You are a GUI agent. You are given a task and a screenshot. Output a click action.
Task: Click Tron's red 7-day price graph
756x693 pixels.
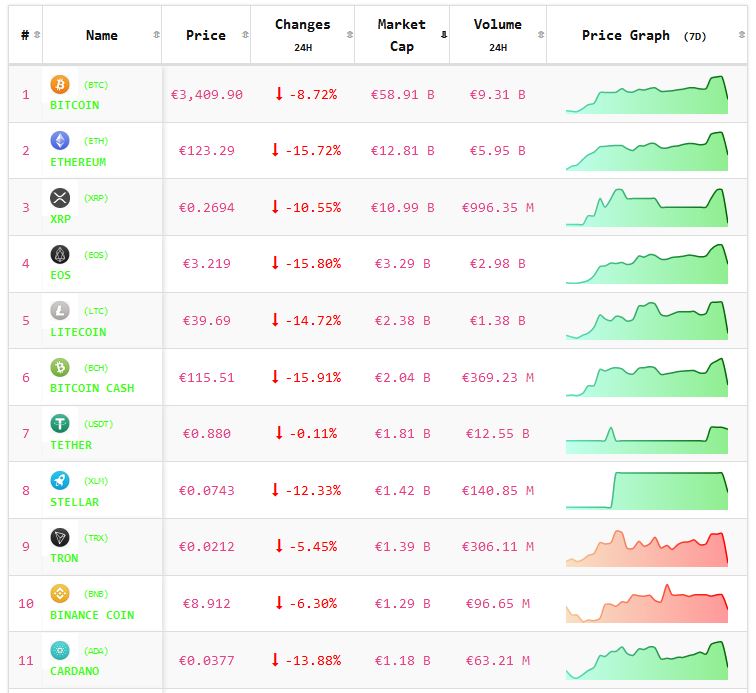click(x=647, y=548)
